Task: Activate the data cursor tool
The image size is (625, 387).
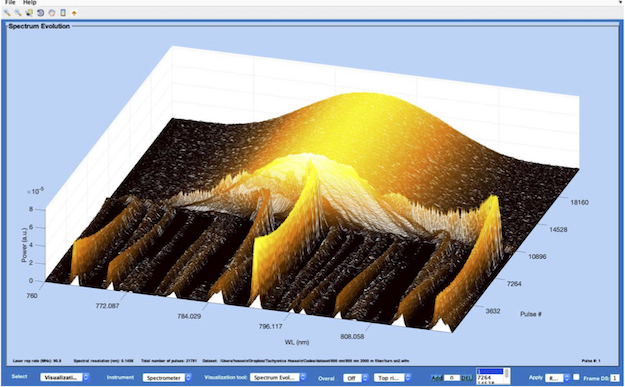Action: (x=29, y=13)
